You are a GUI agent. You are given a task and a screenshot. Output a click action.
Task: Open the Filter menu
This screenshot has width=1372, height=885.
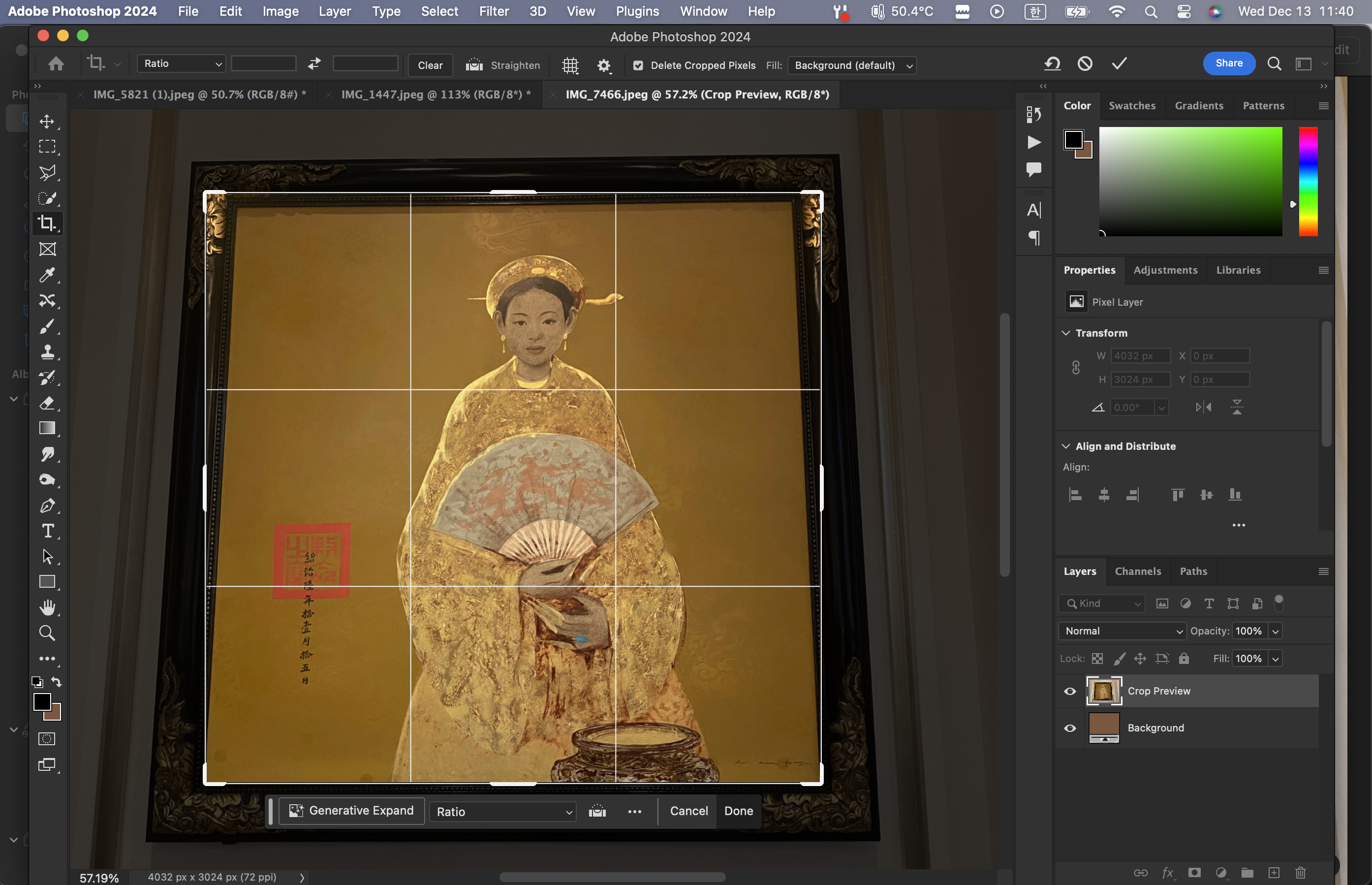pos(494,11)
